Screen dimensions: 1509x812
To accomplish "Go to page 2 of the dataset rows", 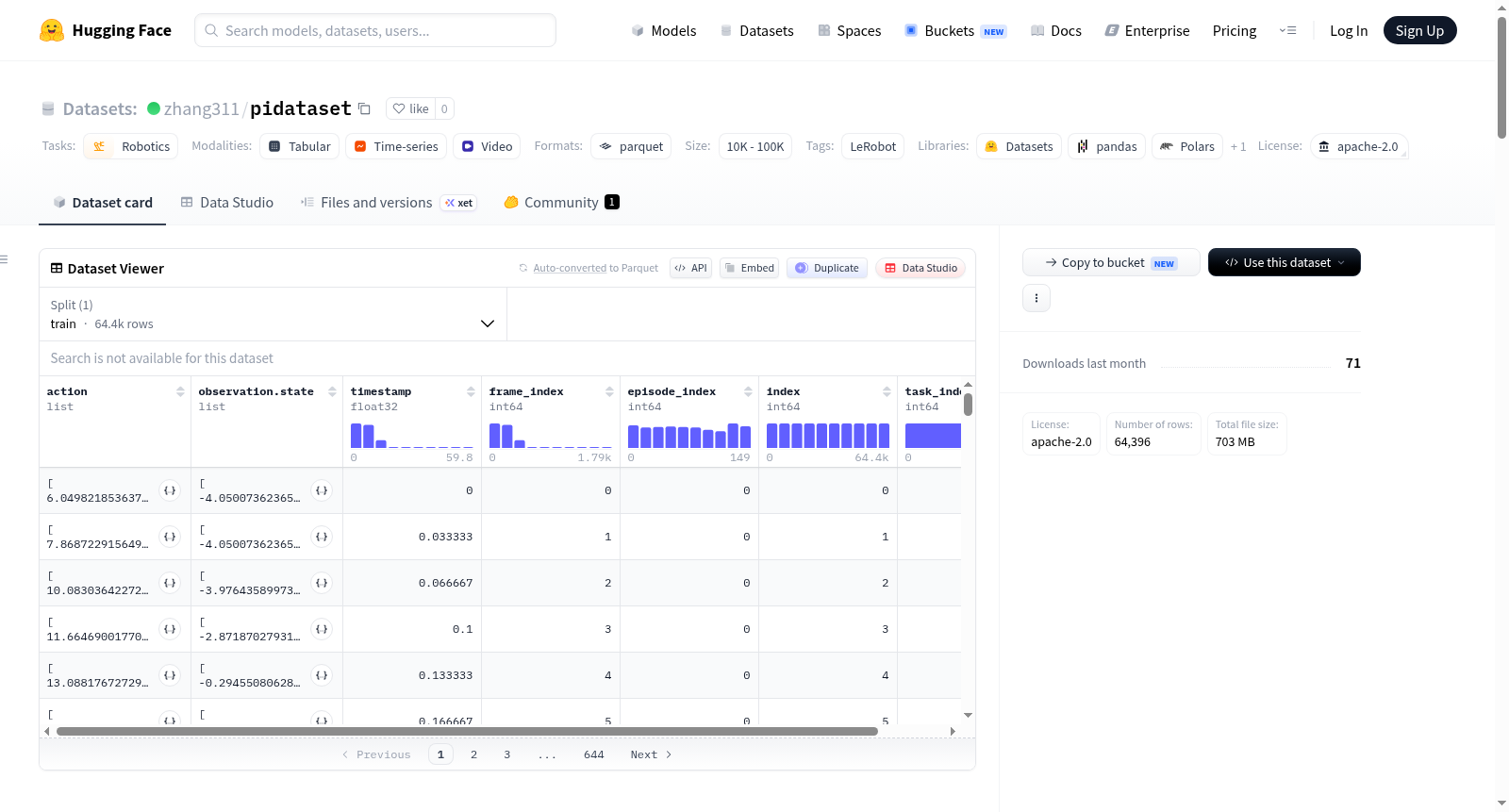I will click(x=473, y=754).
